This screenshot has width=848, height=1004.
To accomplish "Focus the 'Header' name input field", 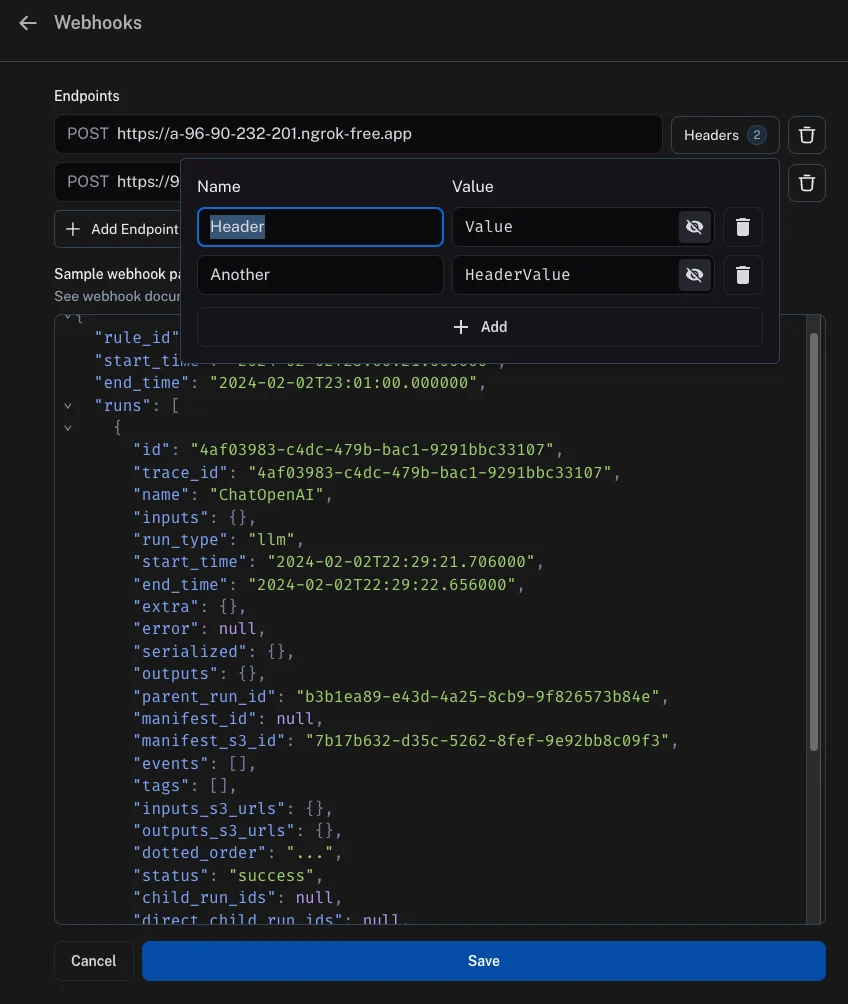I will pyautogui.click(x=320, y=227).
